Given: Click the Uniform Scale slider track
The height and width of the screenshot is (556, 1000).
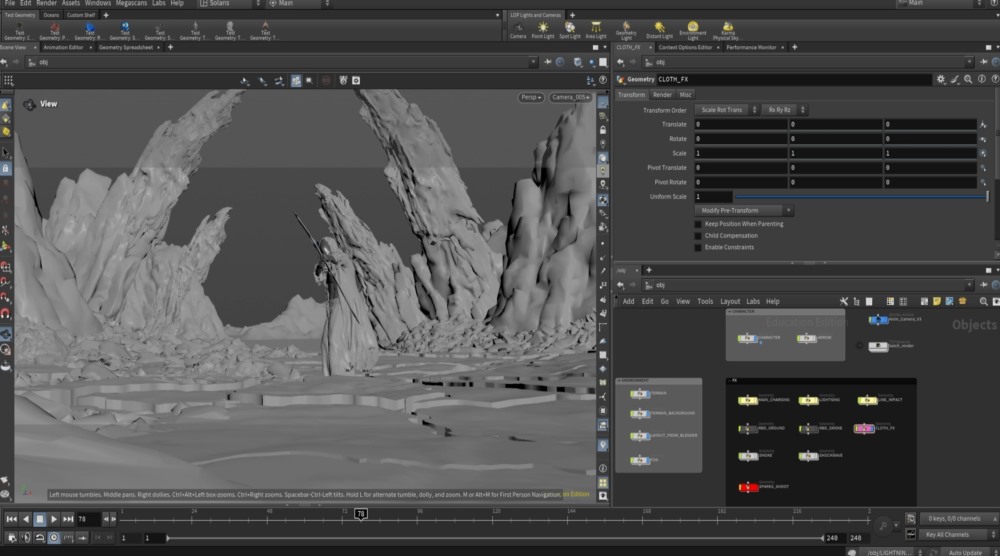Looking at the screenshot, I should coord(861,196).
